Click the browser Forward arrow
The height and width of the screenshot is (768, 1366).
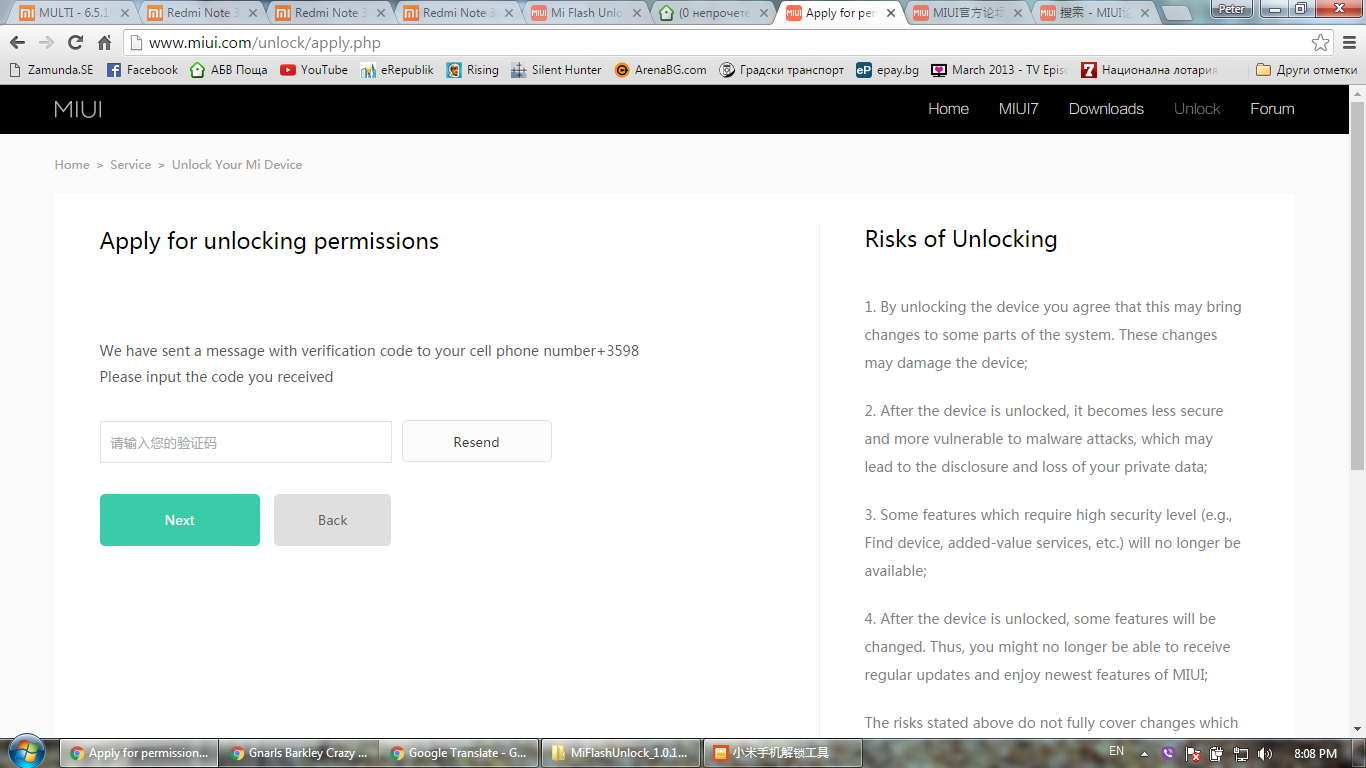click(x=46, y=43)
